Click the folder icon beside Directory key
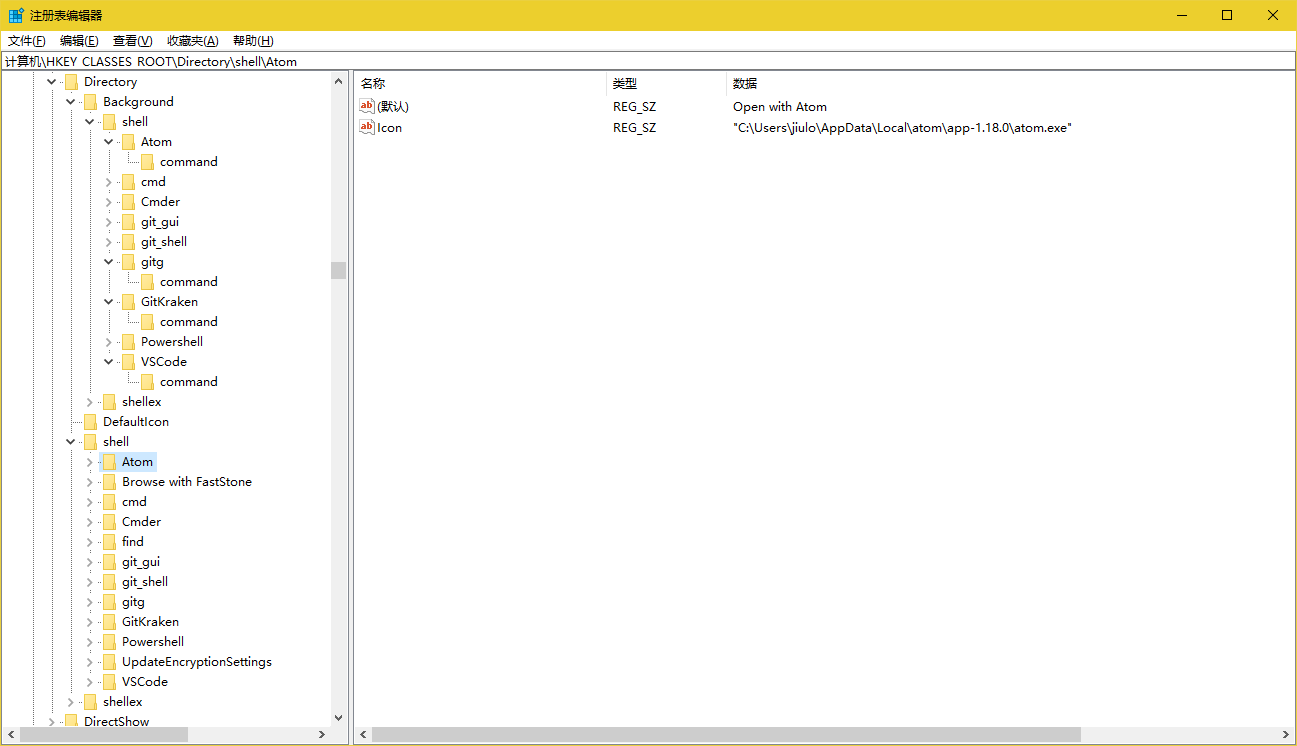1297x746 pixels. [x=71, y=82]
